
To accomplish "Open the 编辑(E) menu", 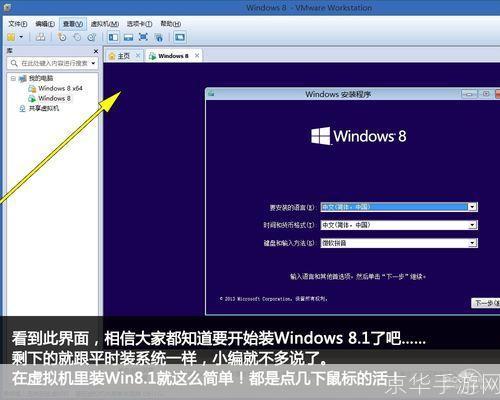I will click(45, 24).
